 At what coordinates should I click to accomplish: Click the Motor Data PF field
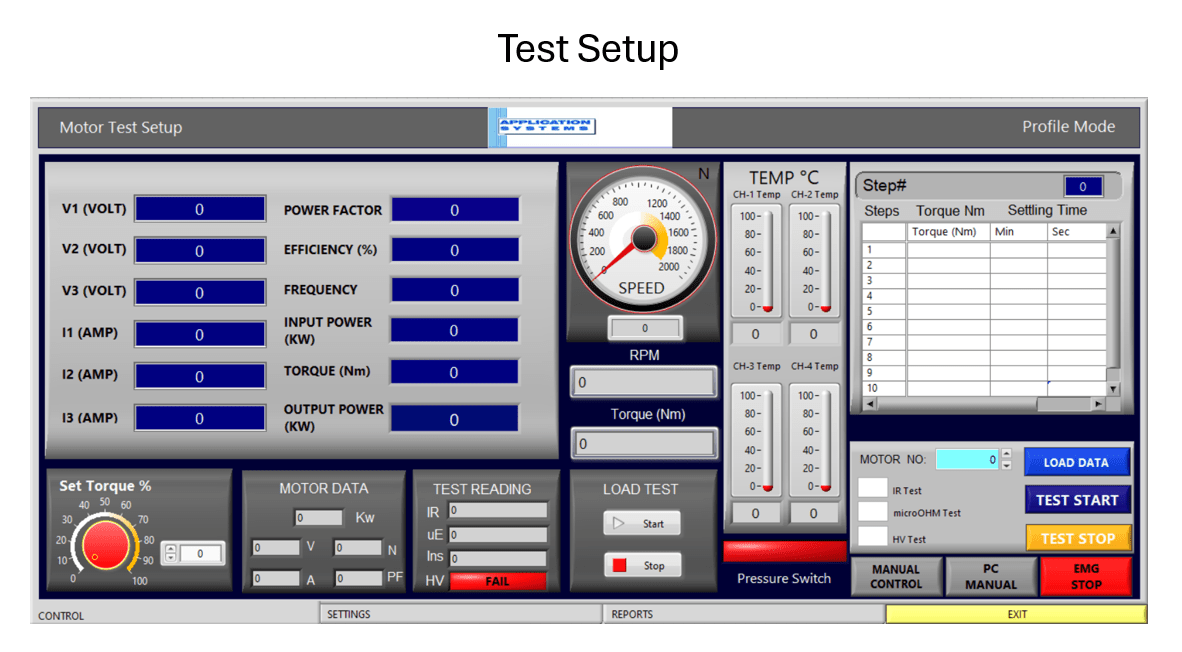(359, 579)
